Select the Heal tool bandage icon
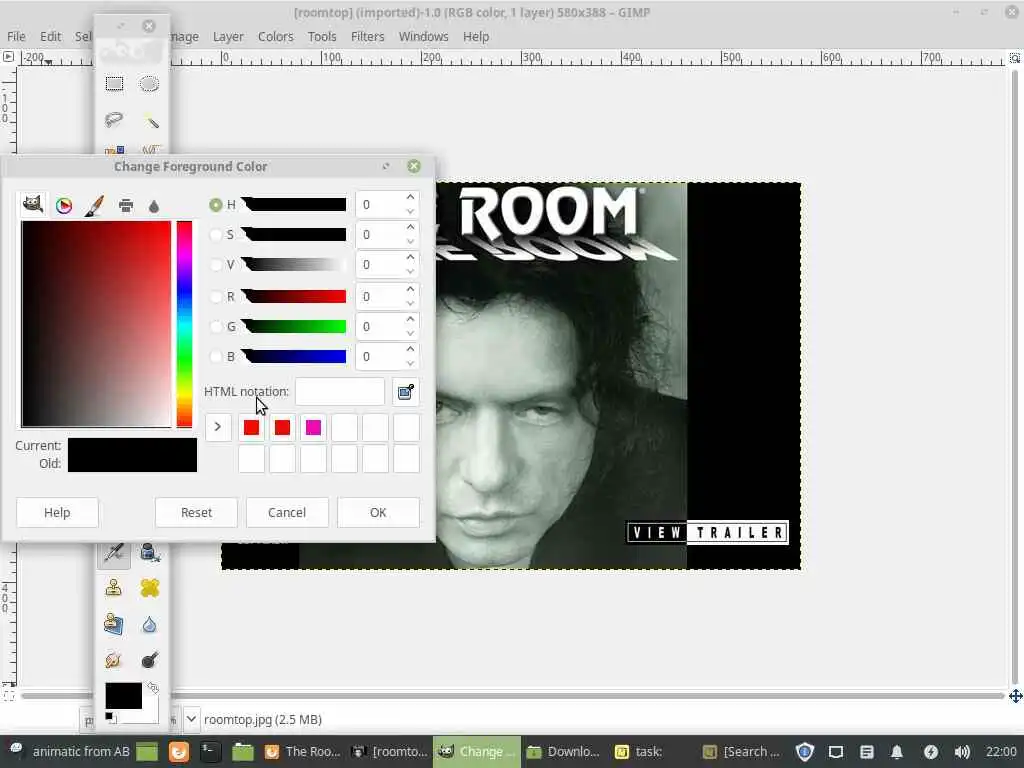 coord(150,588)
